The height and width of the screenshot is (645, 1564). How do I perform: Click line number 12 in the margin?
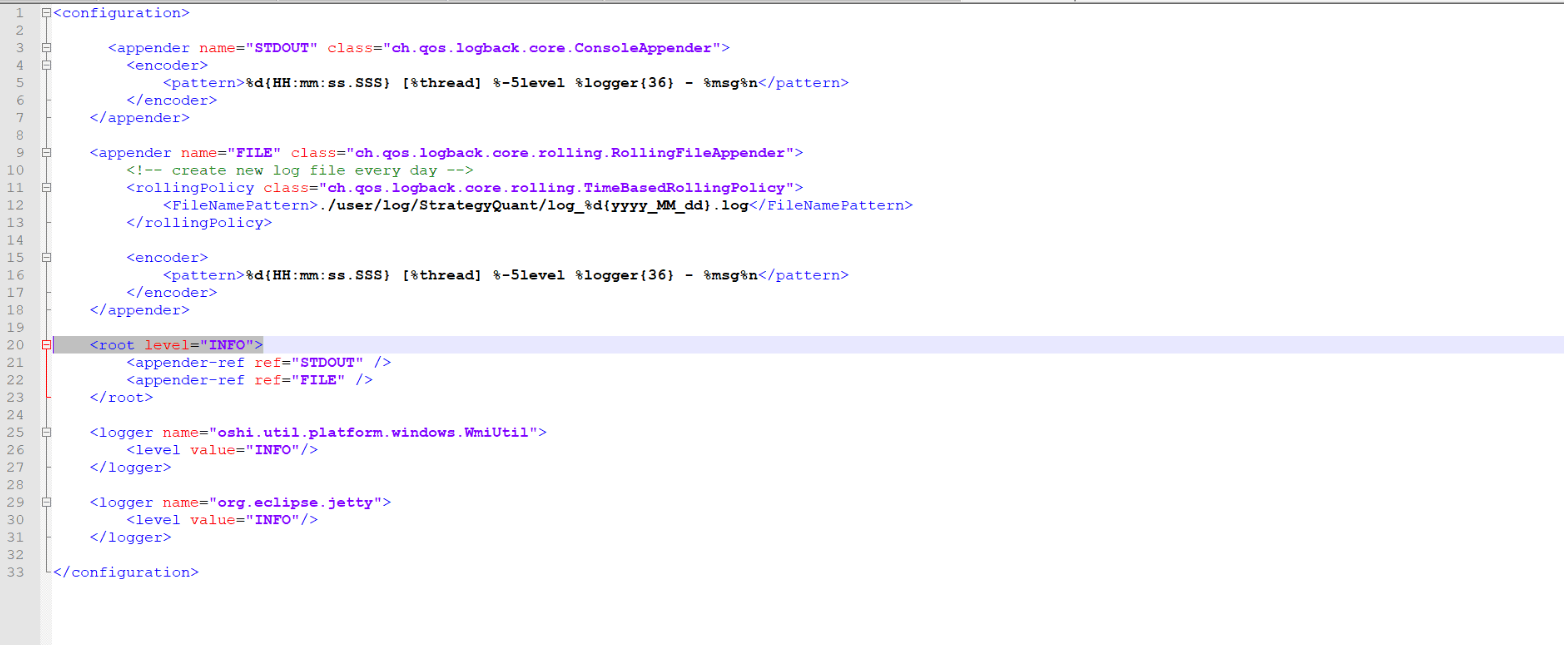coord(16,205)
